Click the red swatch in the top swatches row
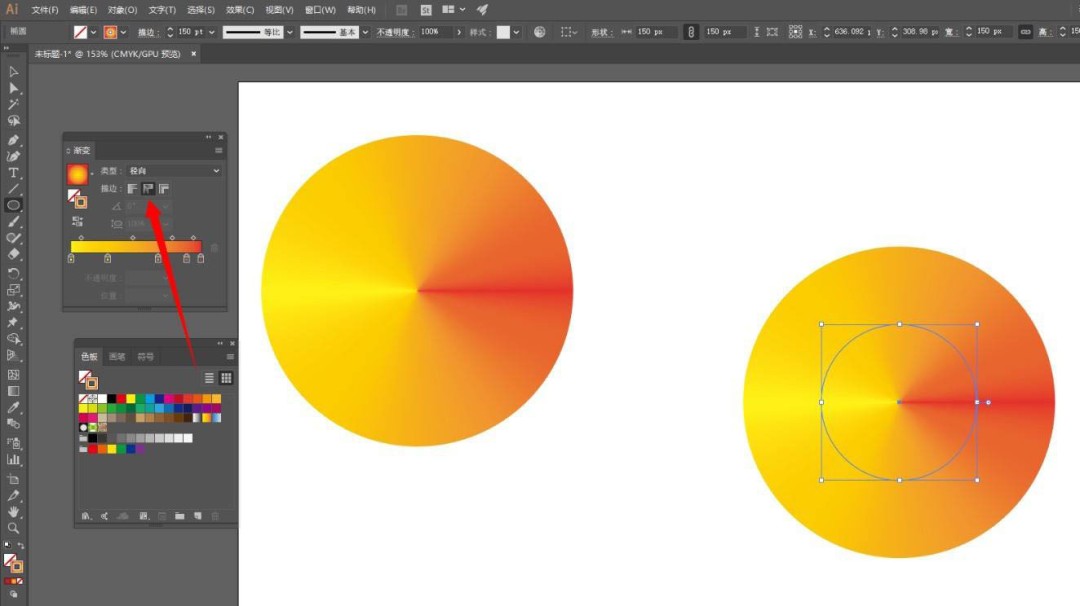1080x606 pixels. (121, 399)
